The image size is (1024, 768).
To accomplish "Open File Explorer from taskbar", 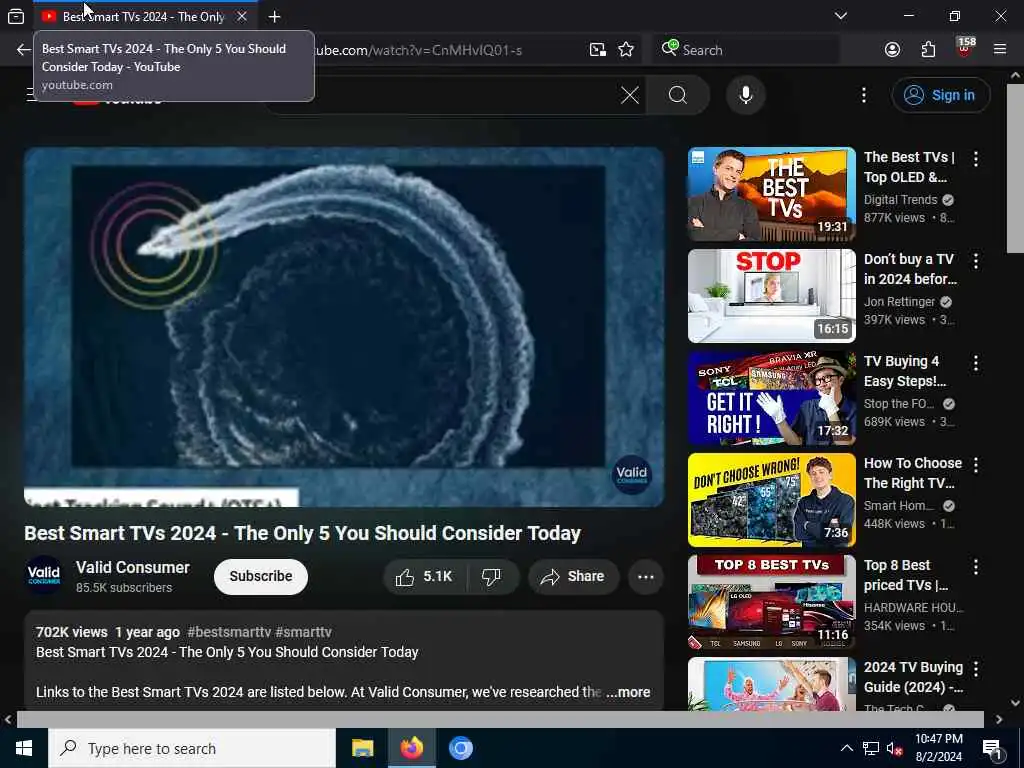I will point(362,748).
